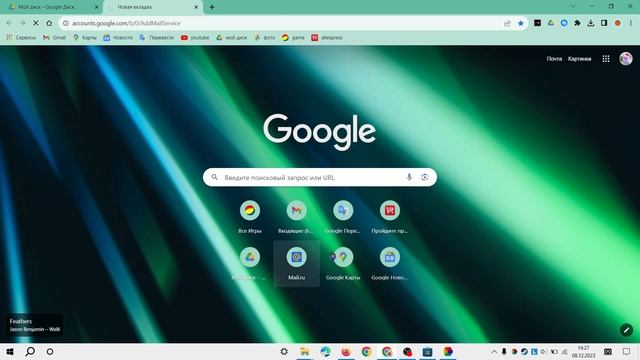Open Картинки link on Google page

point(579,59)
